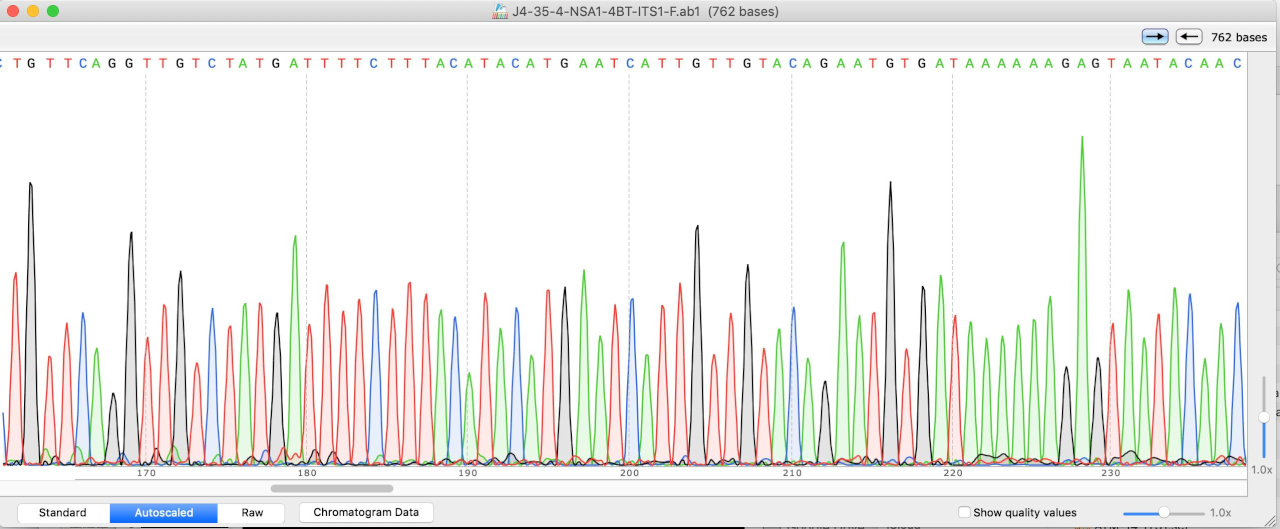Open the Chromatogram Data panel
Screen dimensions: 1280x529
pos(366,513)
